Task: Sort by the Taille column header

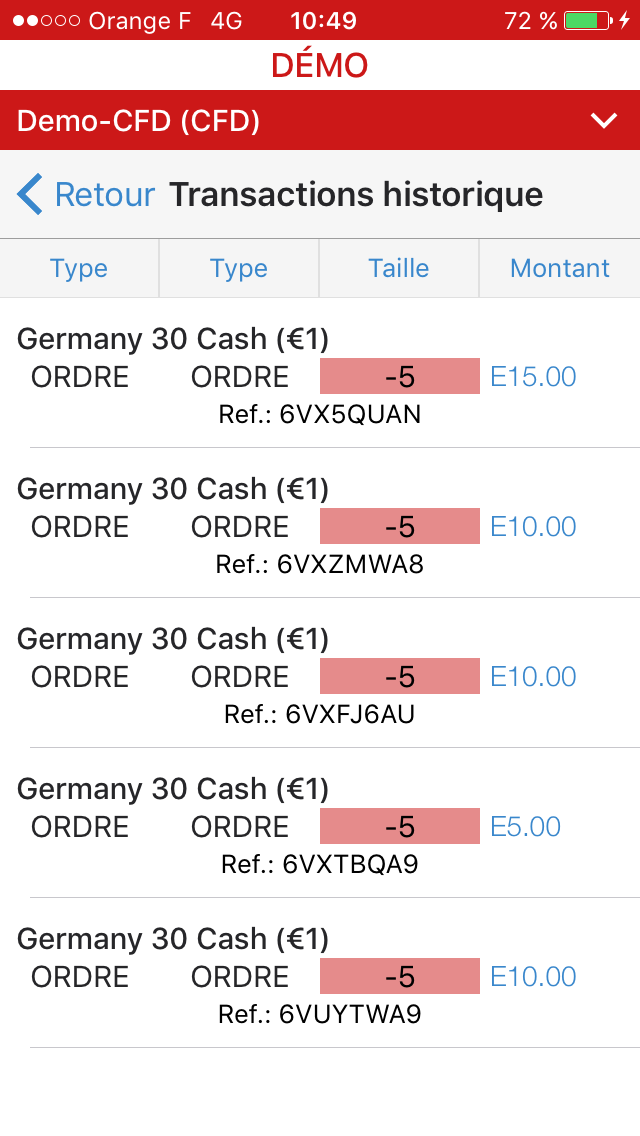Action: pos(399,268)
